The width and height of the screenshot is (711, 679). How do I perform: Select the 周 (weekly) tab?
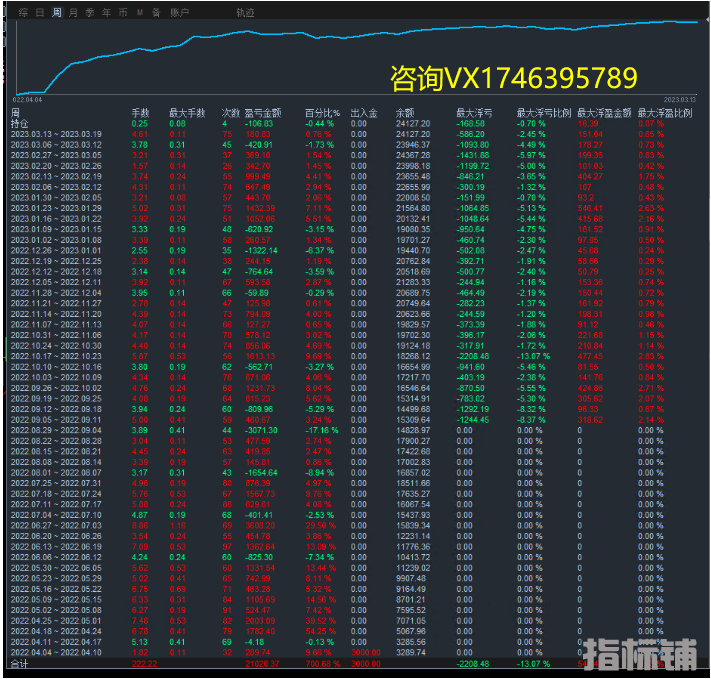click(57, 13)
